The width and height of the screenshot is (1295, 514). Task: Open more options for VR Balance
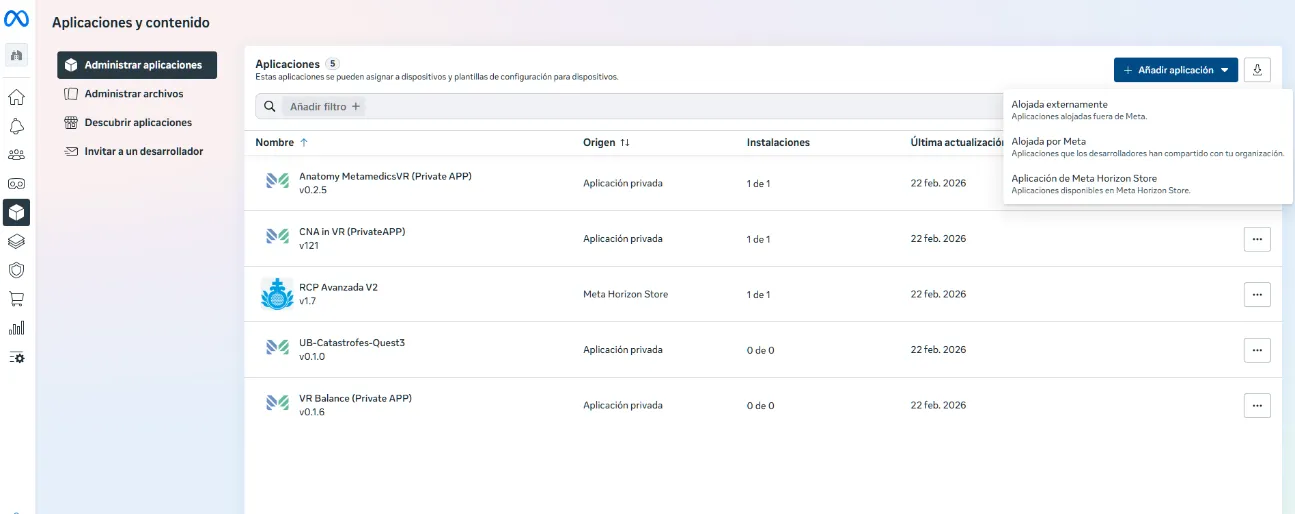[x=1257, y=405]
